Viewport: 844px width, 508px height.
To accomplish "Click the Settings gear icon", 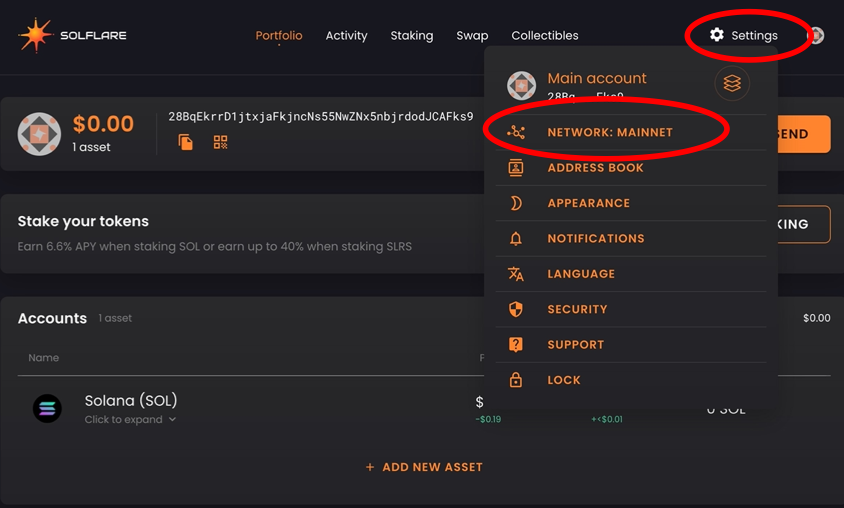I will (716, 35).
